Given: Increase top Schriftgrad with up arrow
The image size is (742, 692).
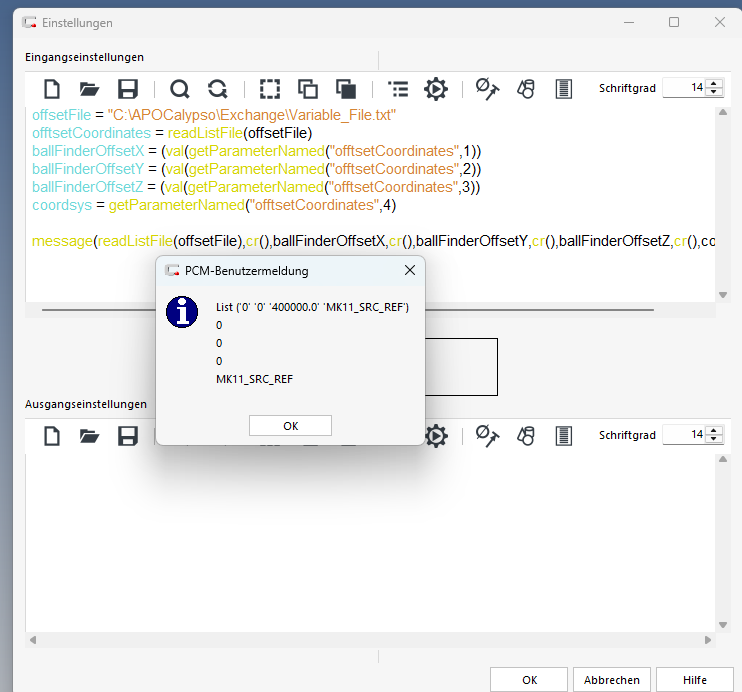Looking at the screenshot, I should pyautogui.click(x=714, y=83).
